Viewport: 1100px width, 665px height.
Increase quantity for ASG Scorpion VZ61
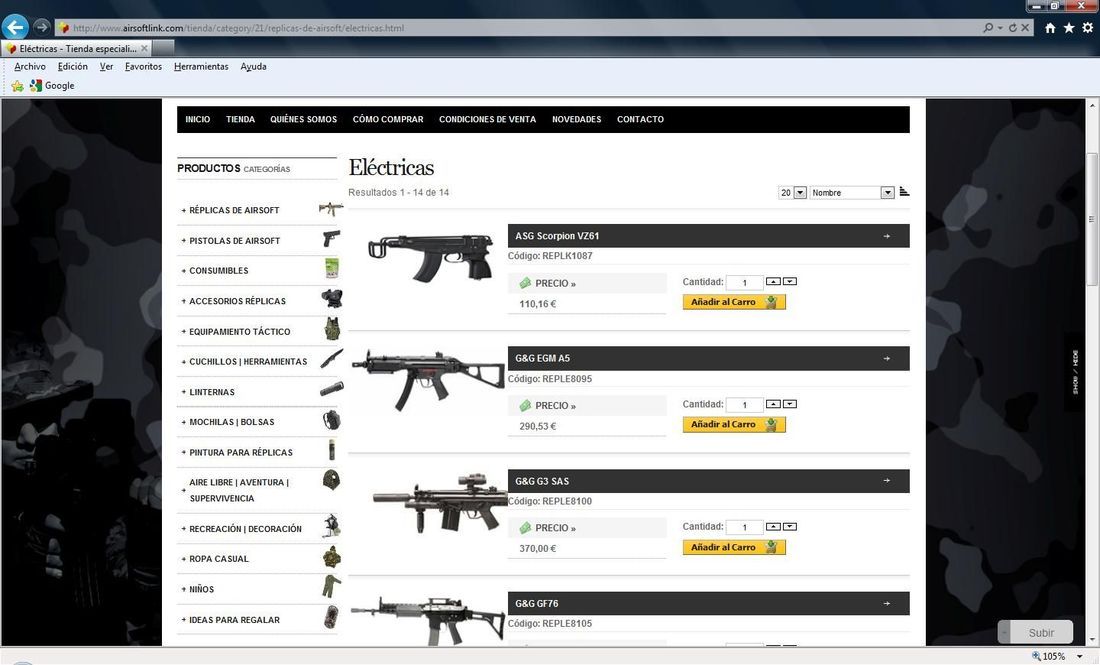[x=773, y=281]
